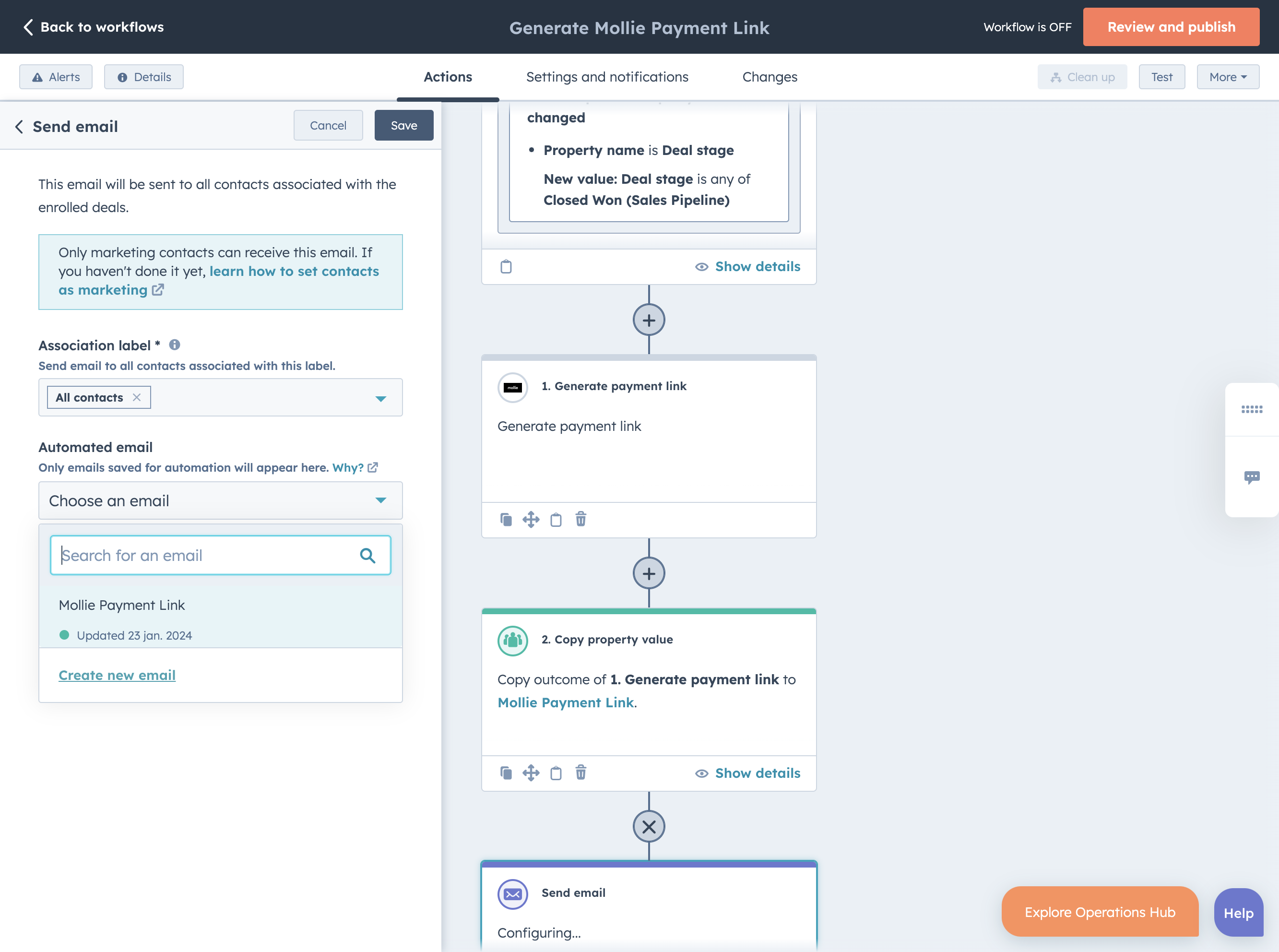Click Review and publish button
1279x952 pixels.
[1171, 27]
